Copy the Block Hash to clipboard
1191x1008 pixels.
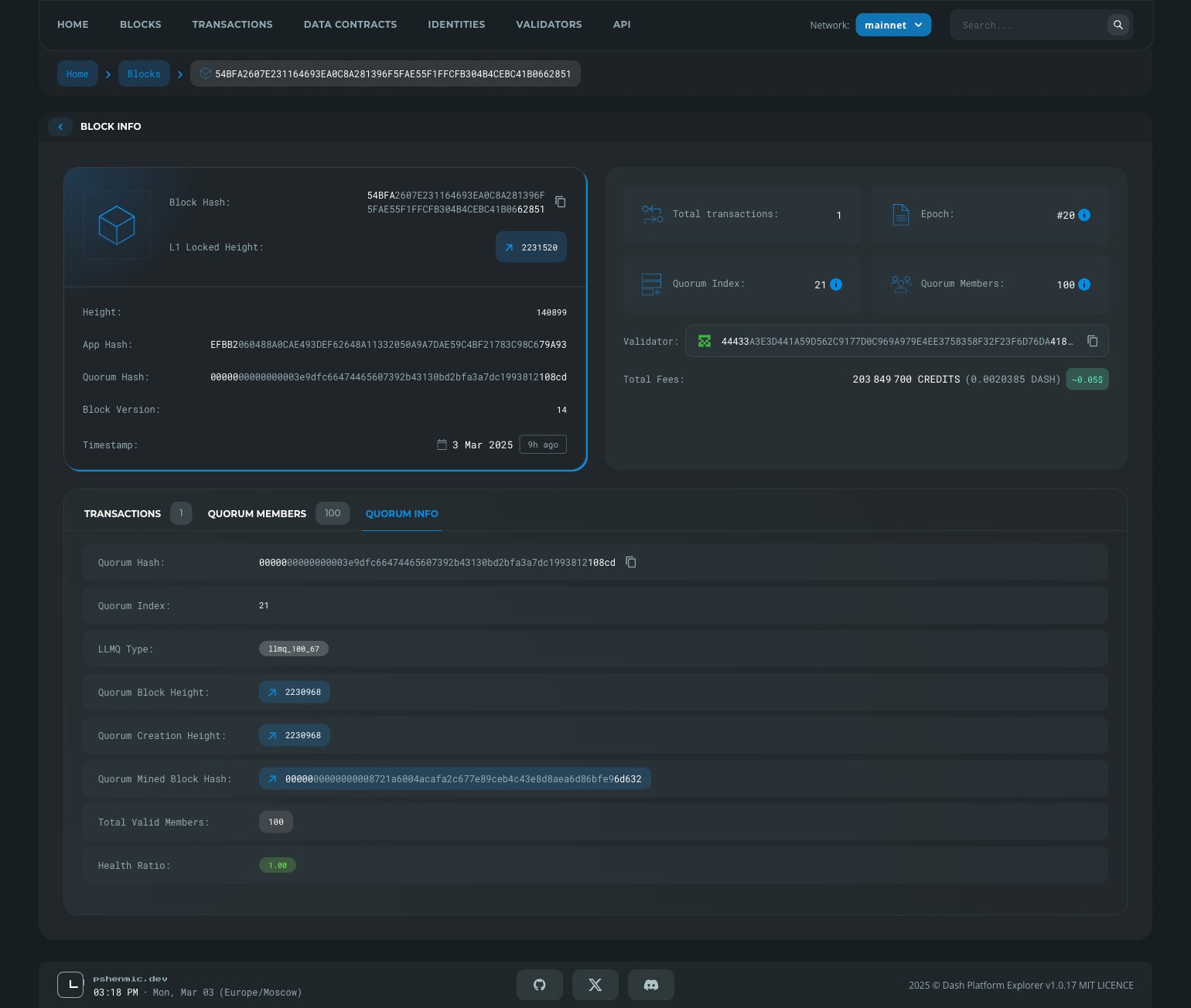pos(561,203)
